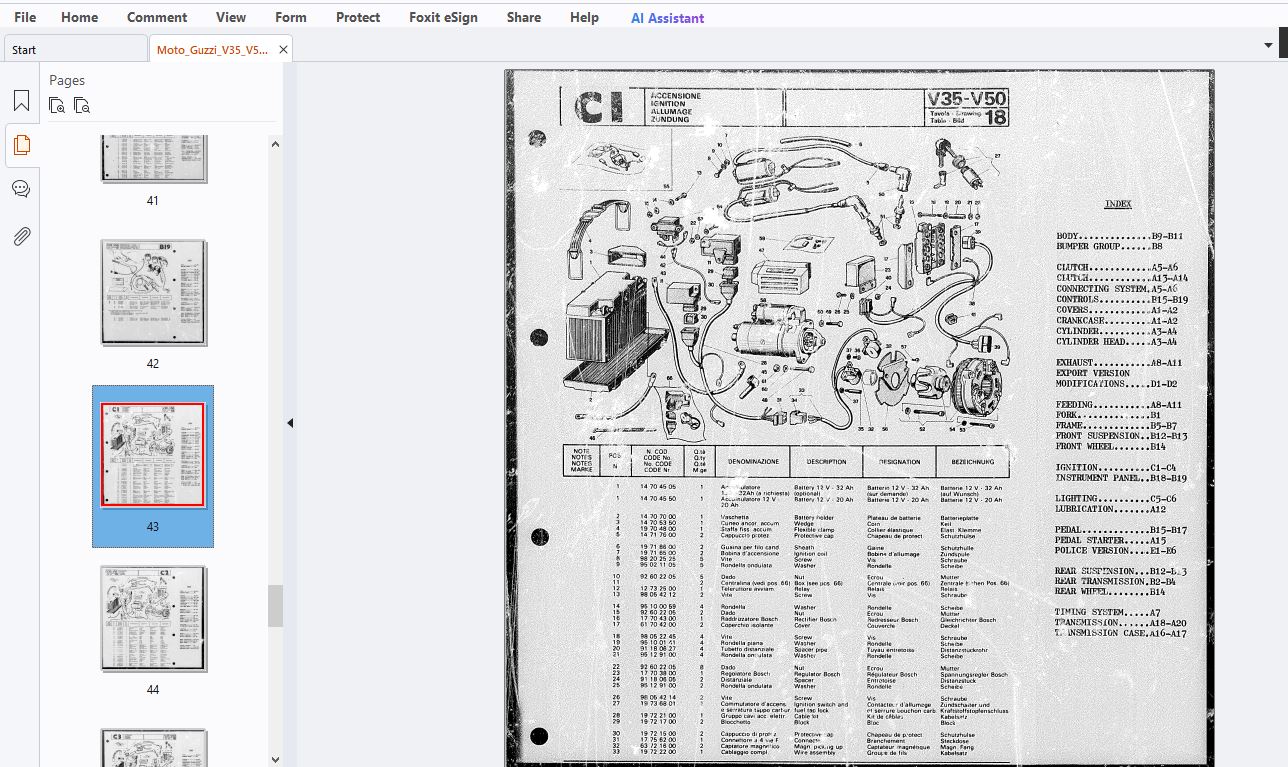Screen dimensions: 1288x767
Task: Open the File menu
Action: tap(25, 17)
